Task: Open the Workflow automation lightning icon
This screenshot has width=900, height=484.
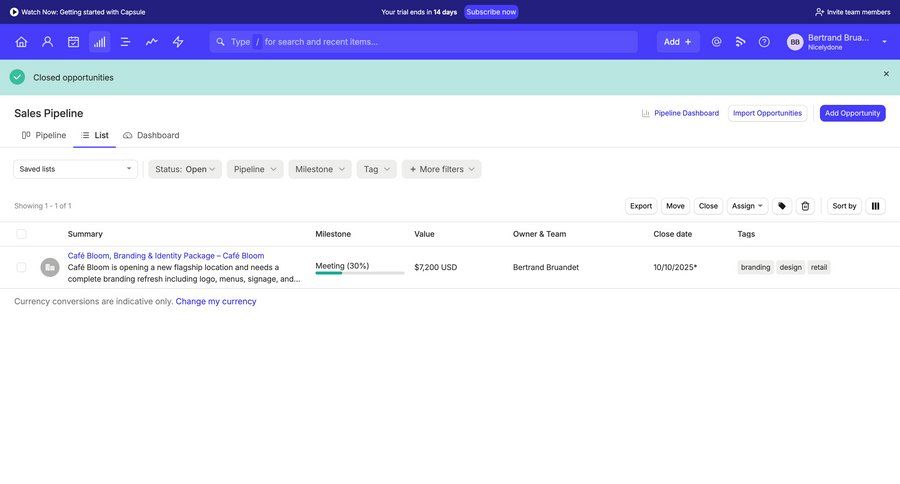Action: (x=178, y=42)
